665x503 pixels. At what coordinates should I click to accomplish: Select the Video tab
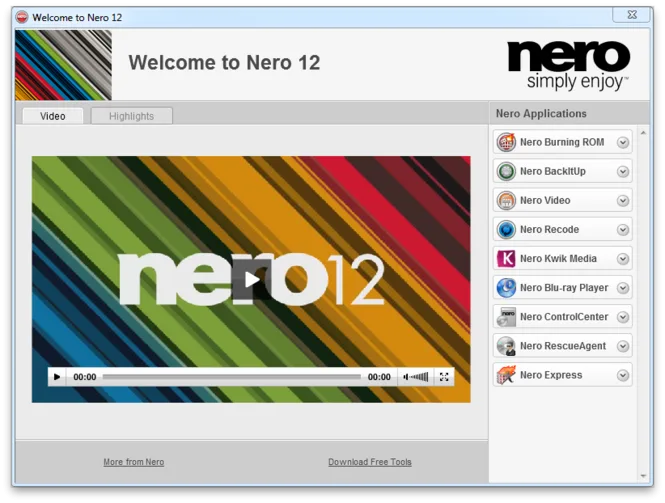[x=53, y=116]
